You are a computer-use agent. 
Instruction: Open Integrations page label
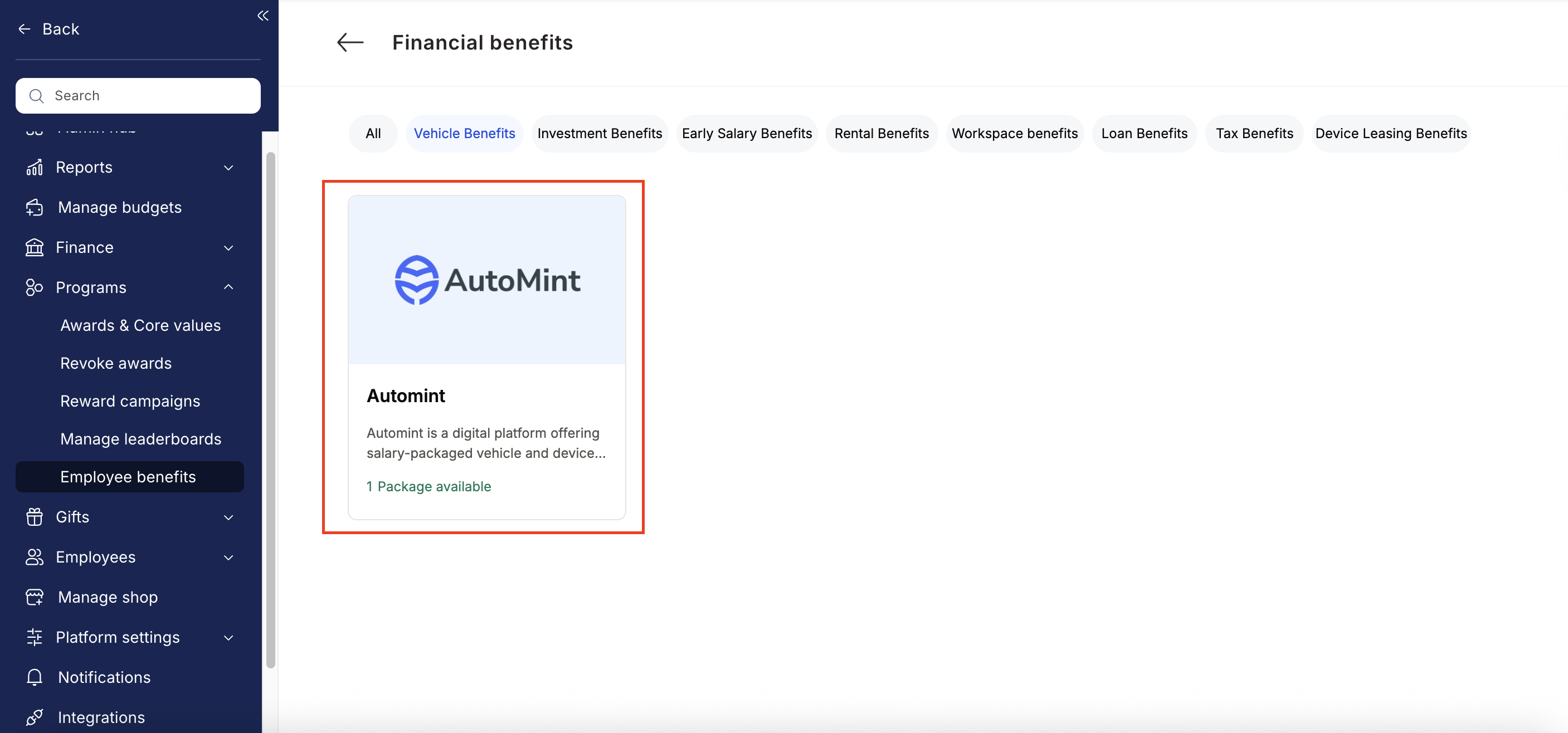101,718
